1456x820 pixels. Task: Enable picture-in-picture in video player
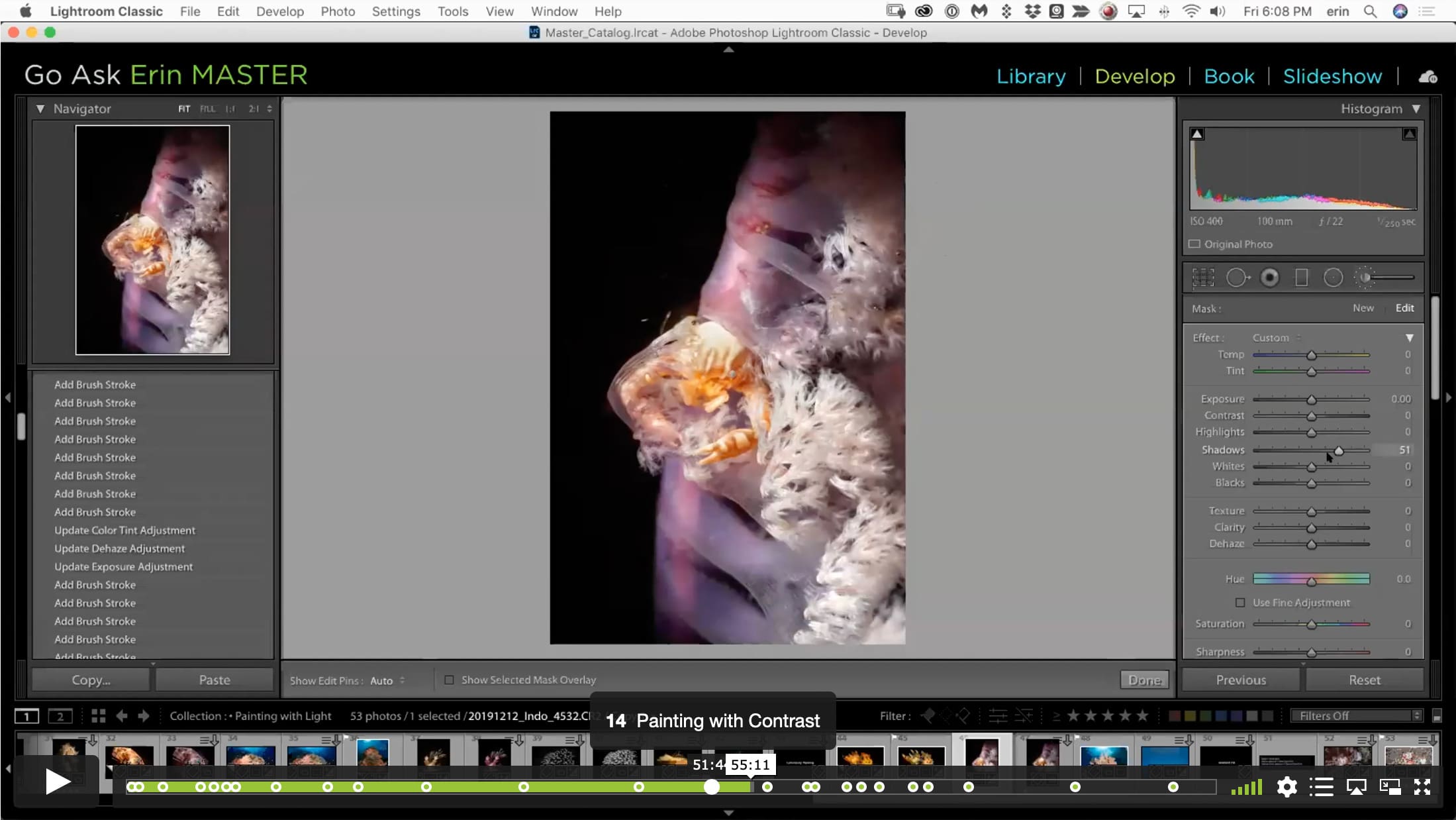point(1390,787)
